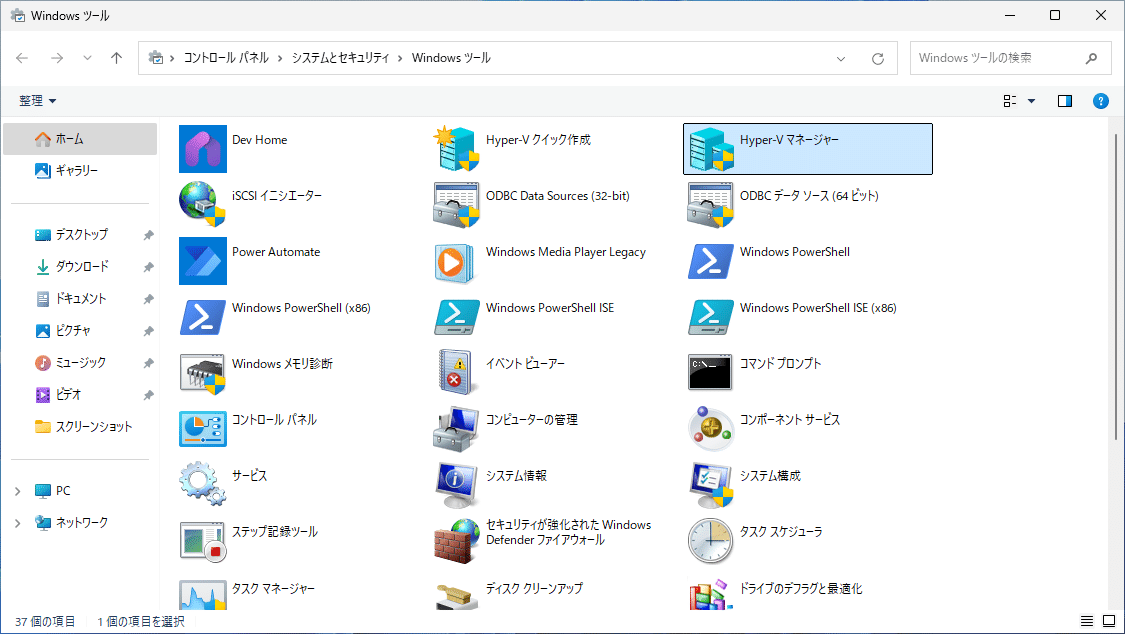Screen dimensions: 1125x634
Task: Click the search magnifier icon
Action: point(1091,59)
